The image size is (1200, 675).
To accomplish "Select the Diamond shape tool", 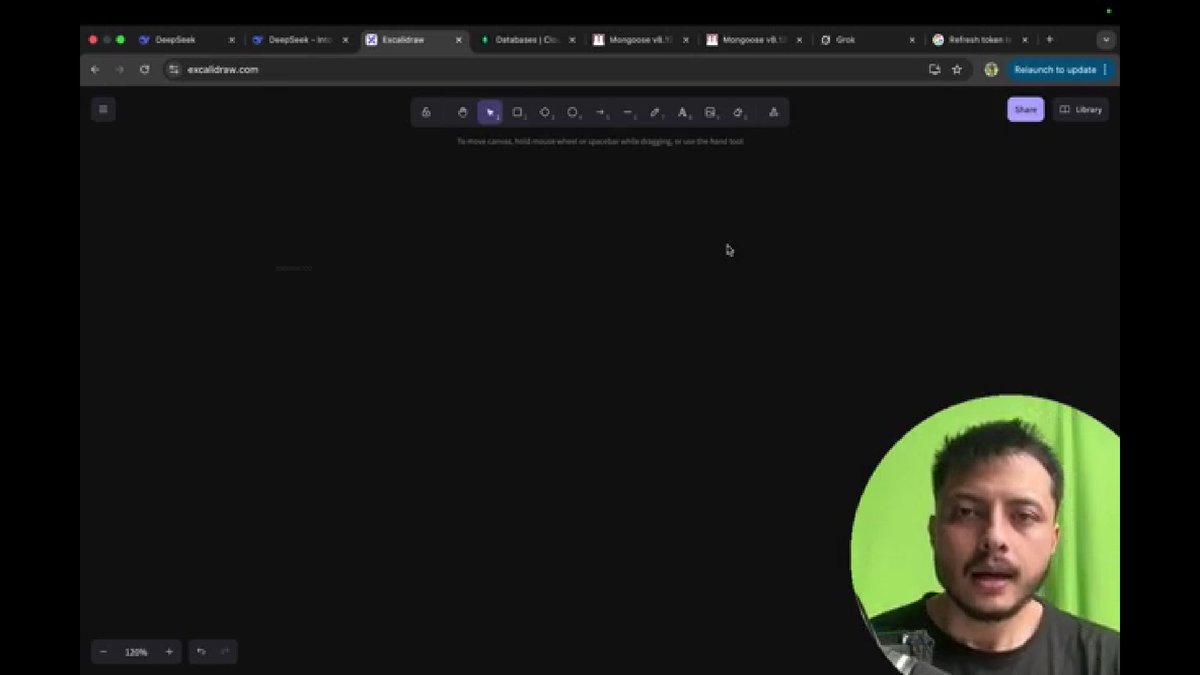I will point(546,112).
